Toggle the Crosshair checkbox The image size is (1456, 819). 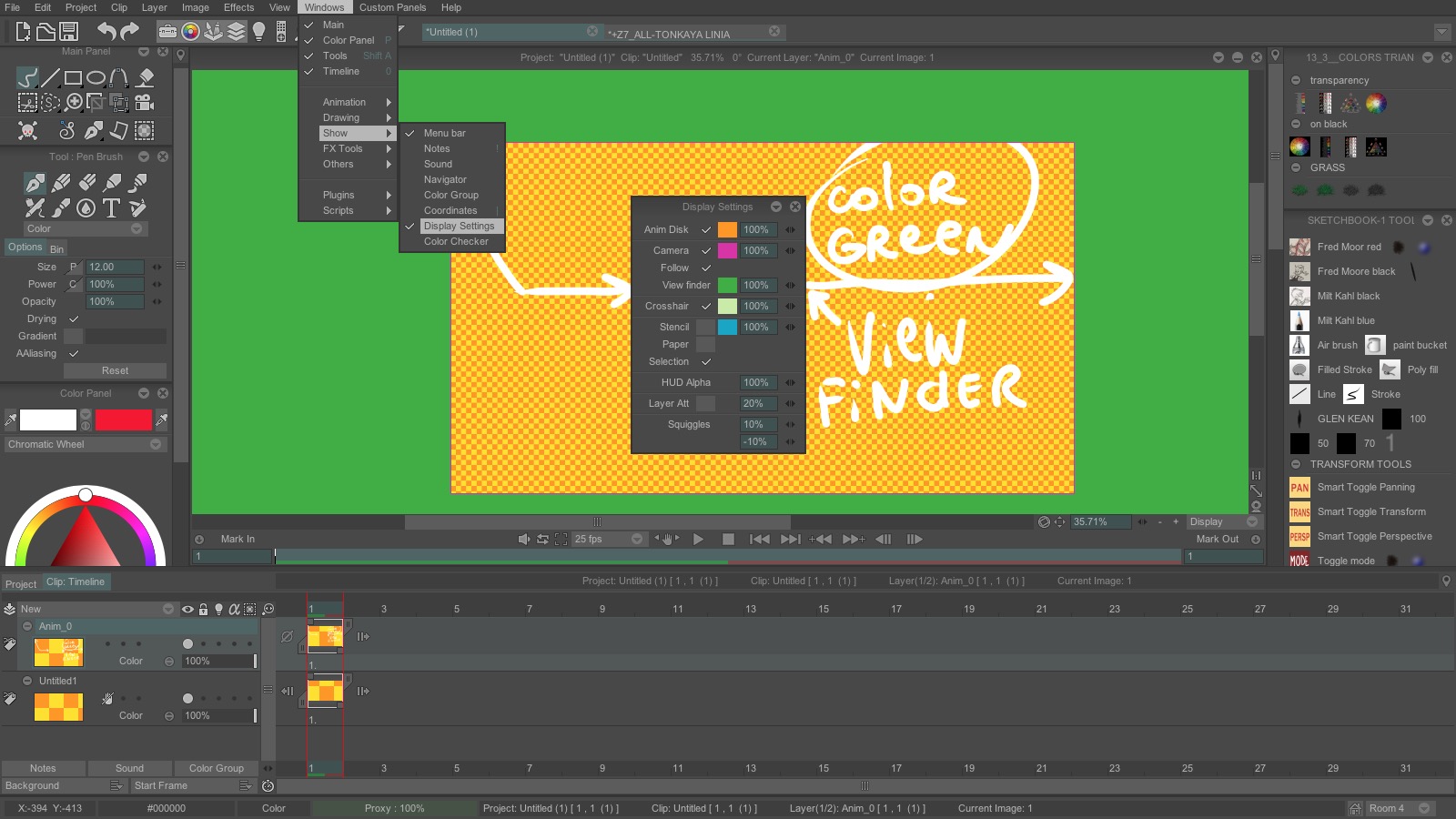pyautogui.click(x=705, y=306)
